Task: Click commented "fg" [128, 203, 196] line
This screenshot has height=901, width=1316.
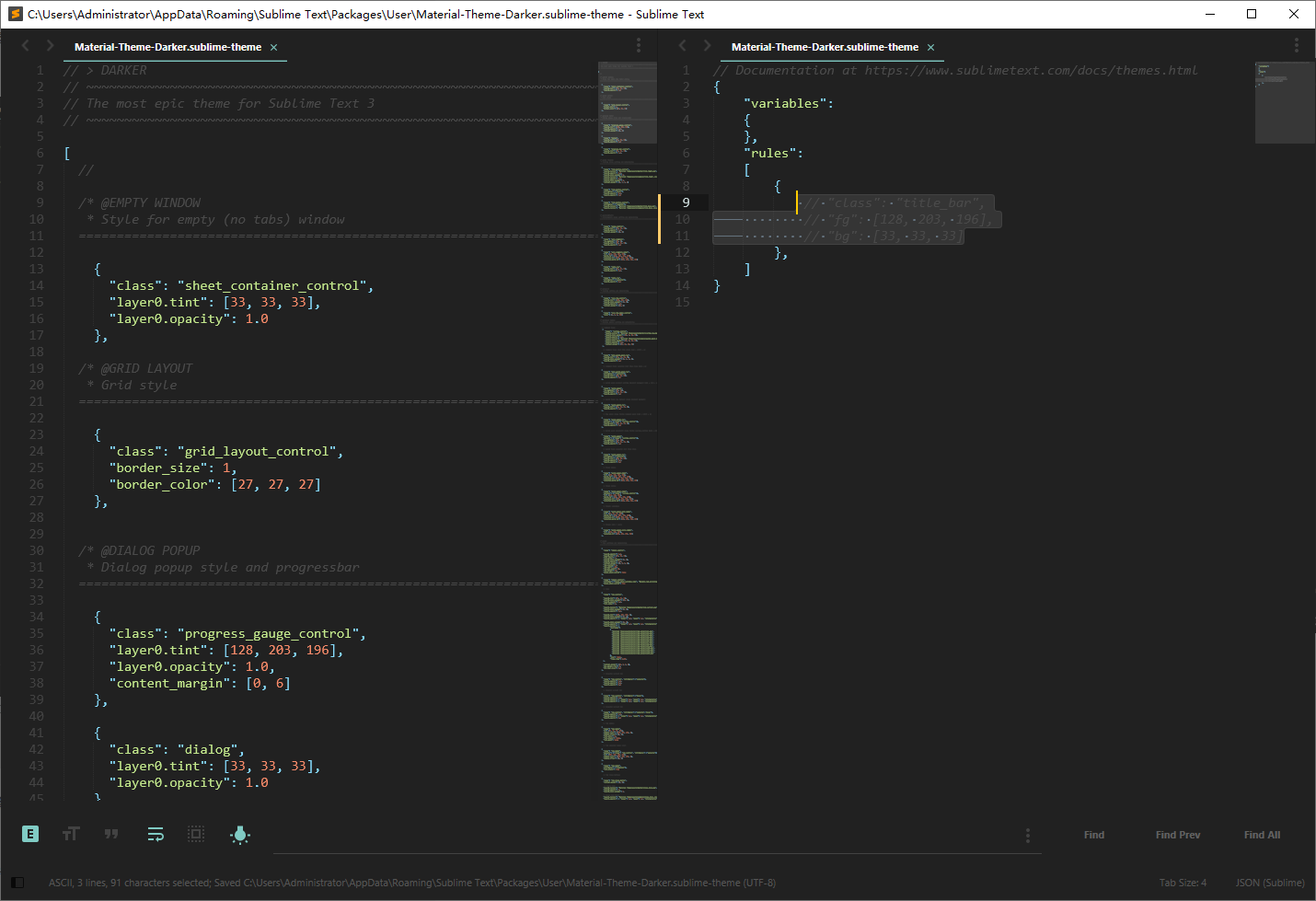Action: click(x=897, y=219)
